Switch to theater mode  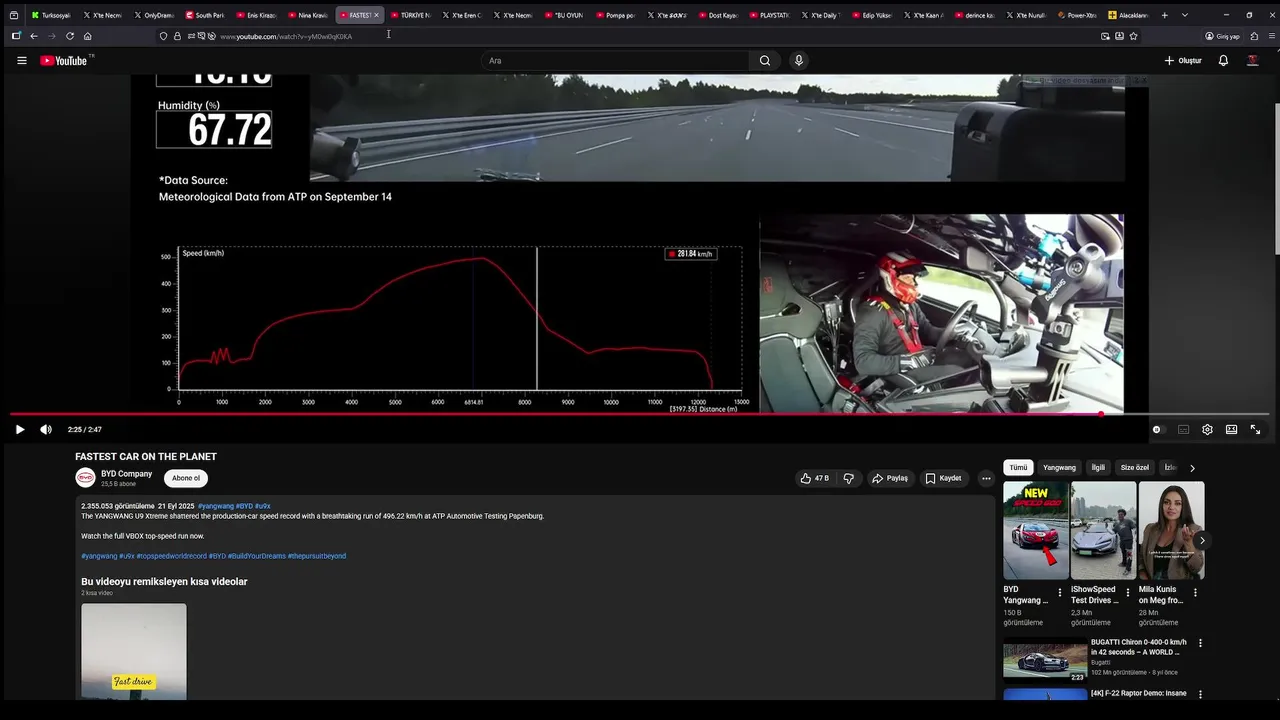(x=1231, y=430)
